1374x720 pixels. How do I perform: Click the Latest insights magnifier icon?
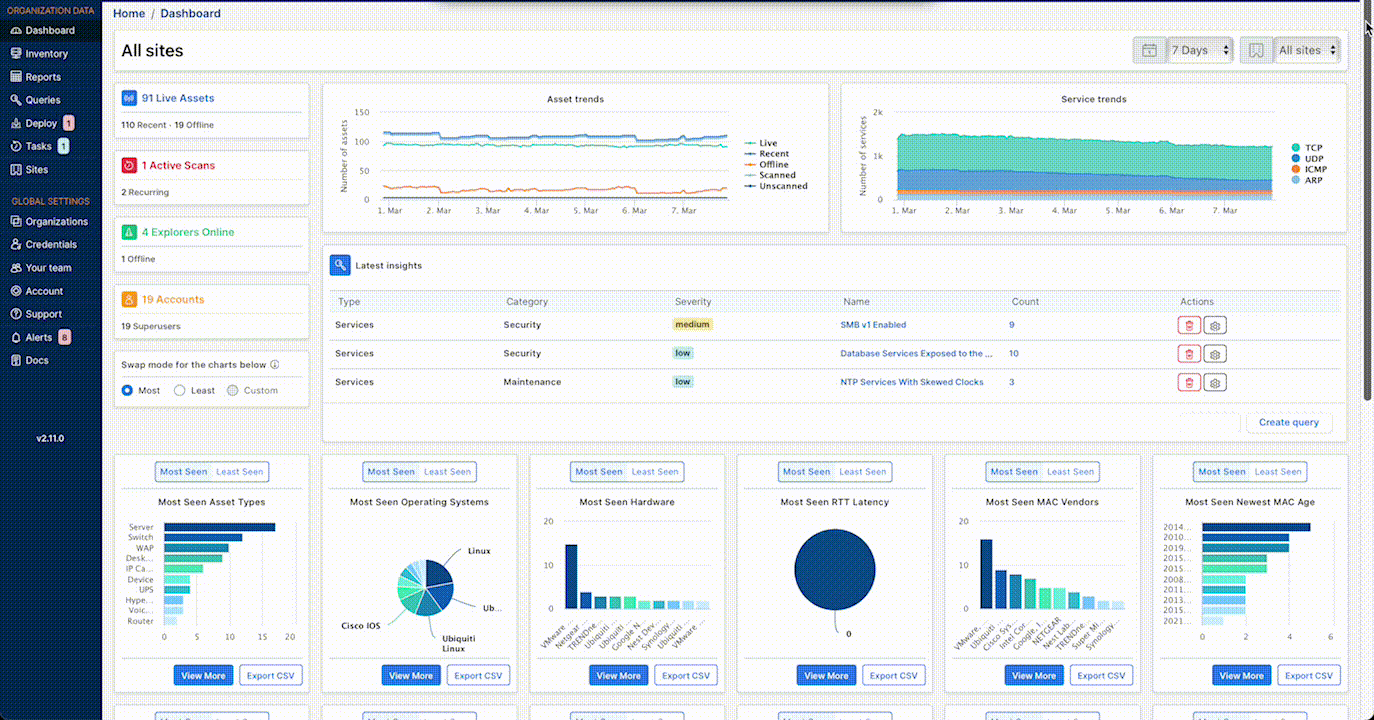(340, 266)
